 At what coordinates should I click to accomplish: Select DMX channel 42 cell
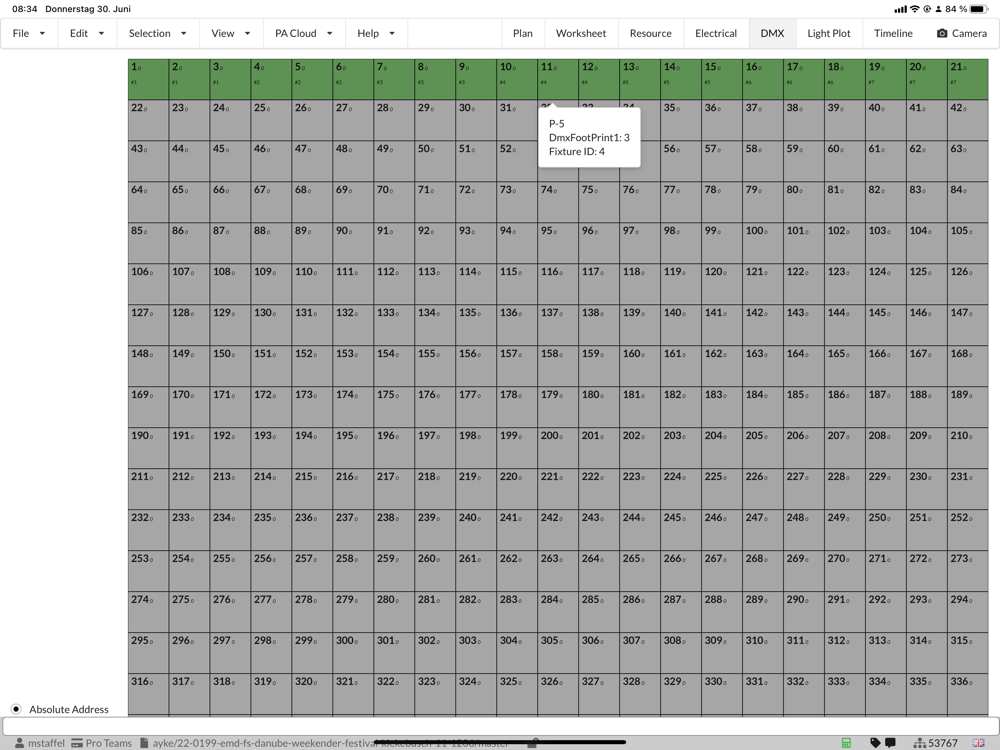967,120
